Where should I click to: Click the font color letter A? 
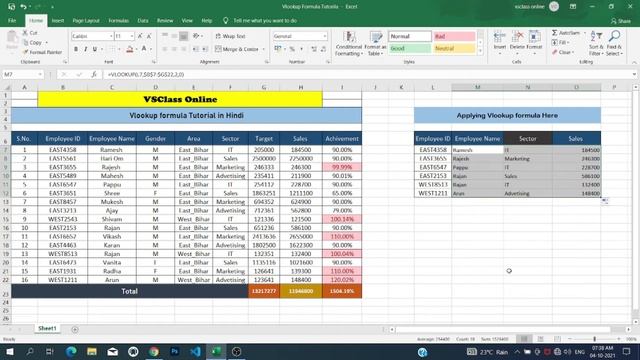144,49
